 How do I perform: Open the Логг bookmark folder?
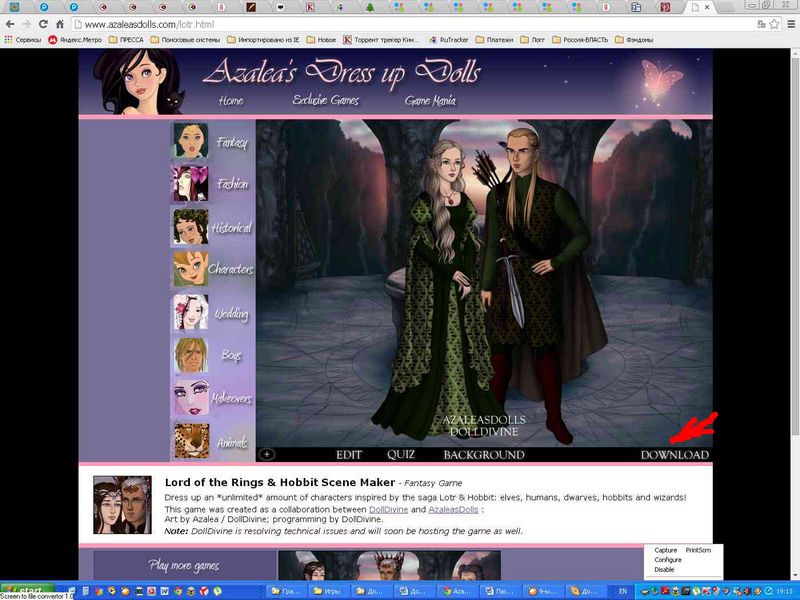tap(533, 39)
